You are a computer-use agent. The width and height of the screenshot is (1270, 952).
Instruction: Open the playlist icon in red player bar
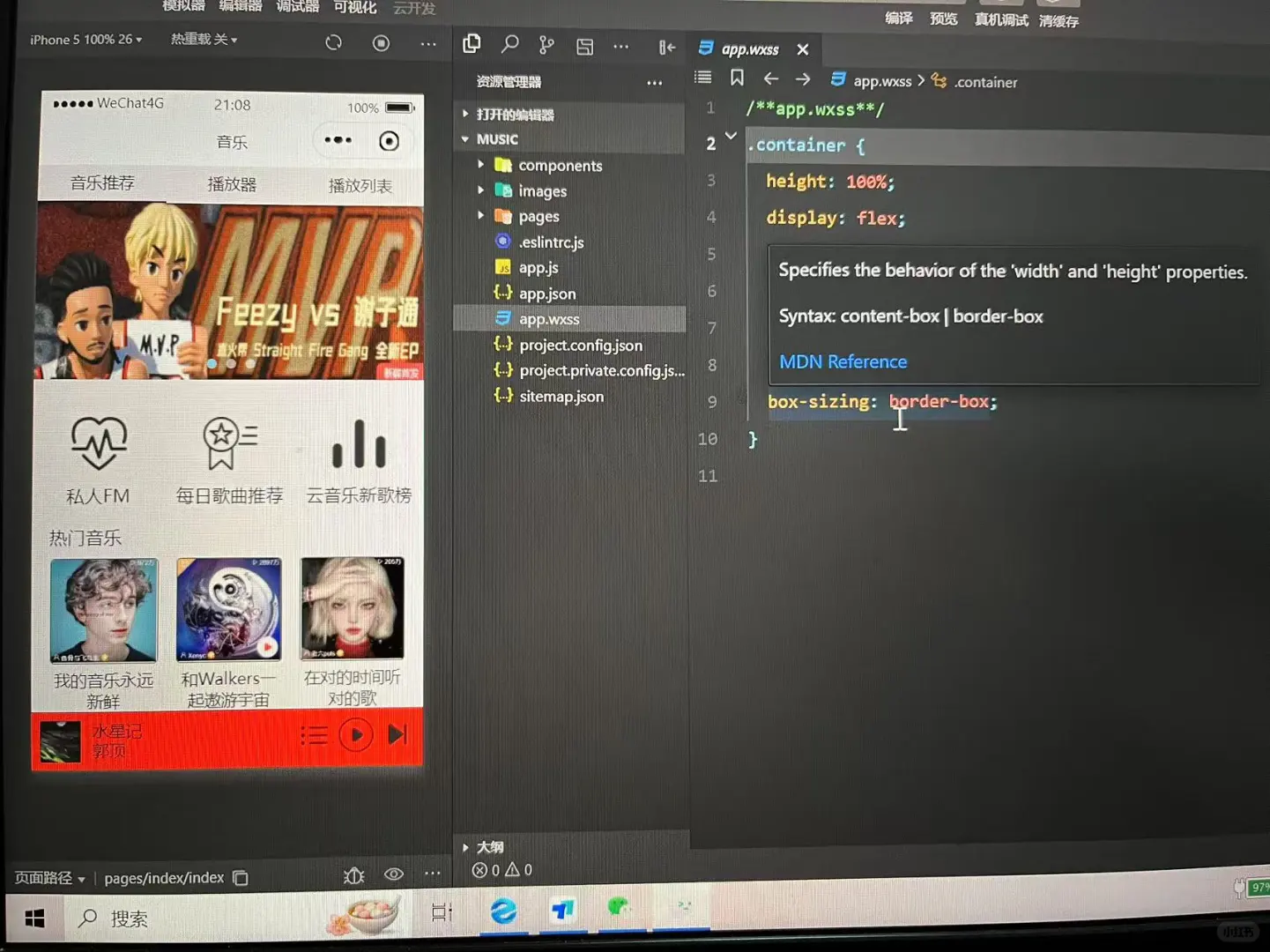314,734
